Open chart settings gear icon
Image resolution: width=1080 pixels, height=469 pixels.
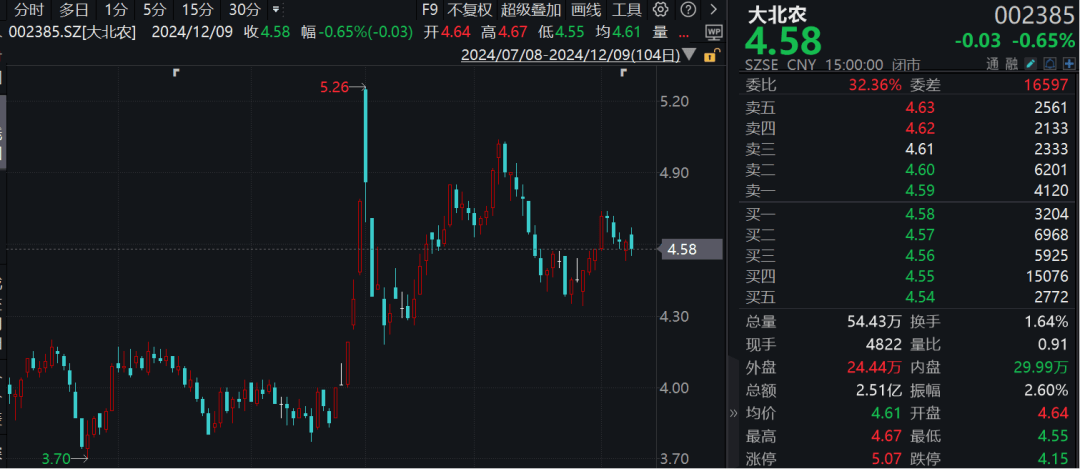click(x=660, y=10)
